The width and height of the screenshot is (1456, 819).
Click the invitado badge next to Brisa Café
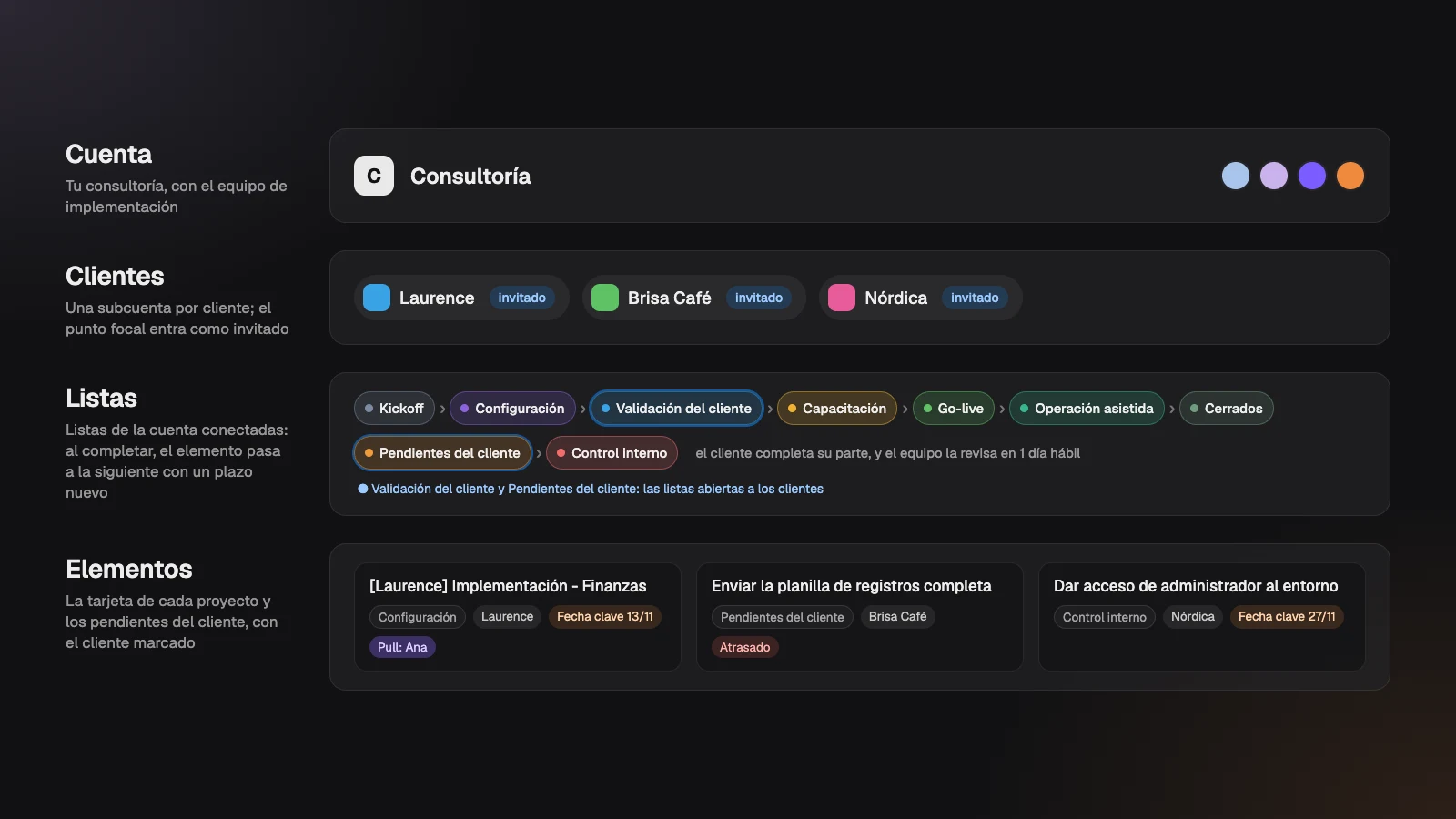pyautogui.click(x=759, y=298)
